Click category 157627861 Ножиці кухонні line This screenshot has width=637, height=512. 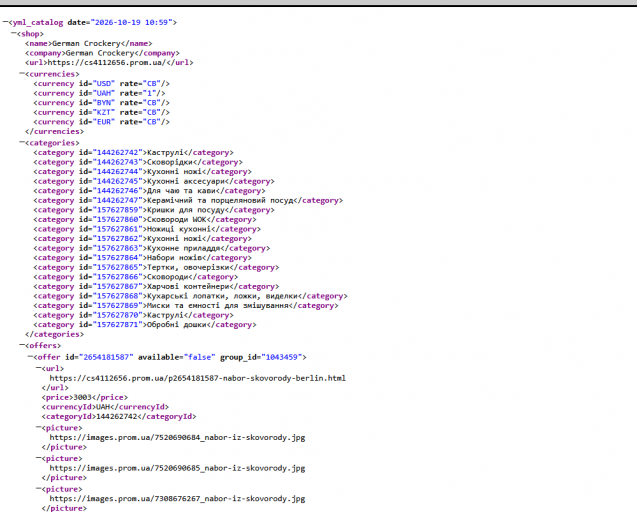click(147, 229)
